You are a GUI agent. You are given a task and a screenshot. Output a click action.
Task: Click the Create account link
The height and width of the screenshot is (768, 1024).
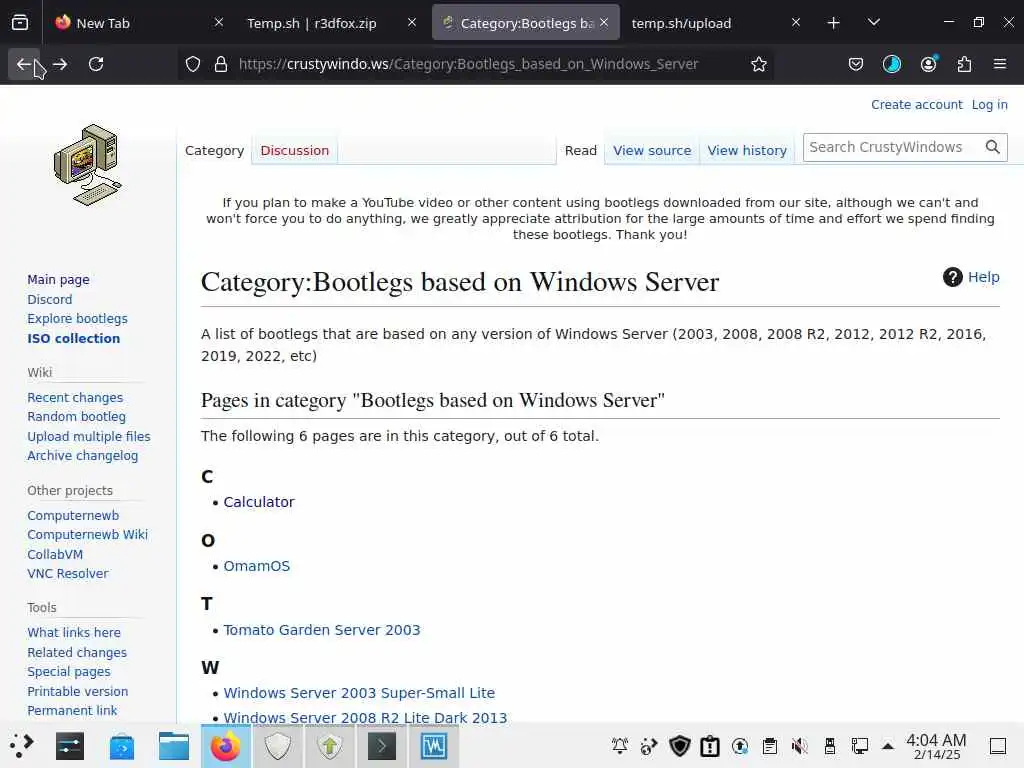[x=916, y=104]
